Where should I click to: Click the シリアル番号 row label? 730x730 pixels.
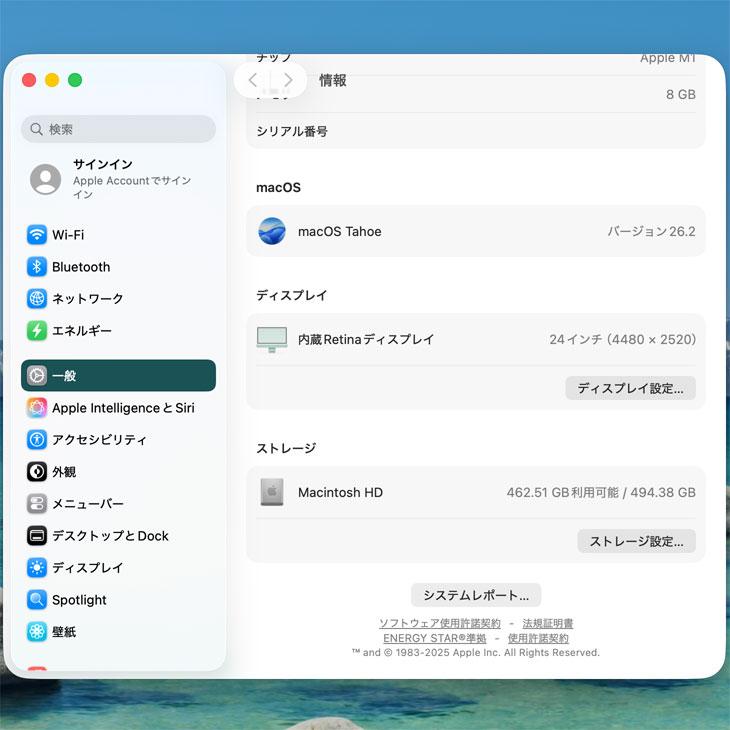tap(292, 131)
